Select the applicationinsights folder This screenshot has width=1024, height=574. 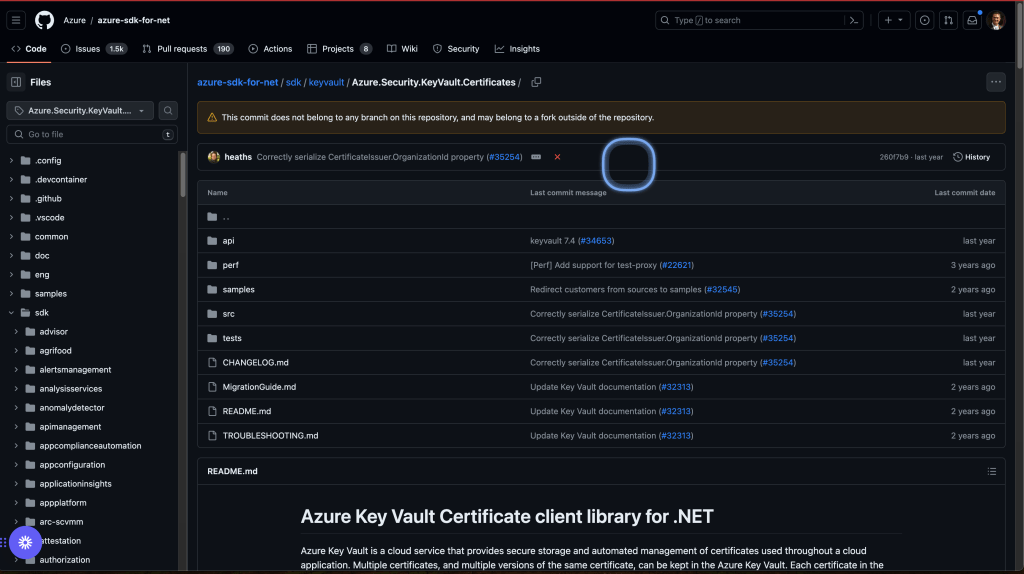pyautogui.click(x=75, y=484)
